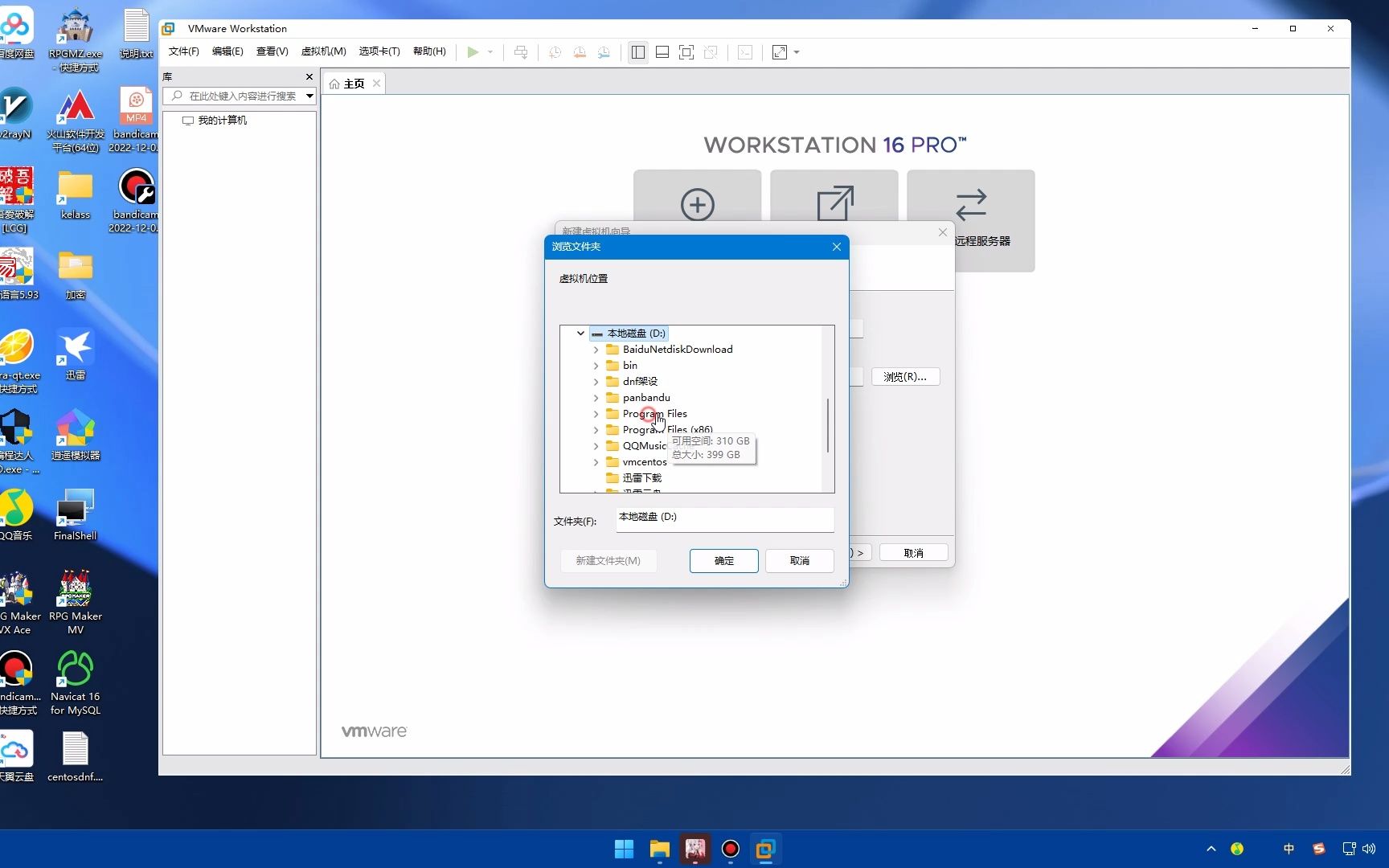Click 取消 in the browse folder dialog
The width and height of the screenshot is (1389, 868).
[x=800, y=561]
